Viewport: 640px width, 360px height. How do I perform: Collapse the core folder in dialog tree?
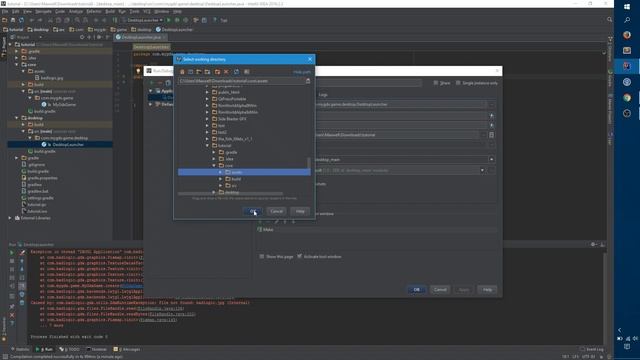tap(214, 166)
